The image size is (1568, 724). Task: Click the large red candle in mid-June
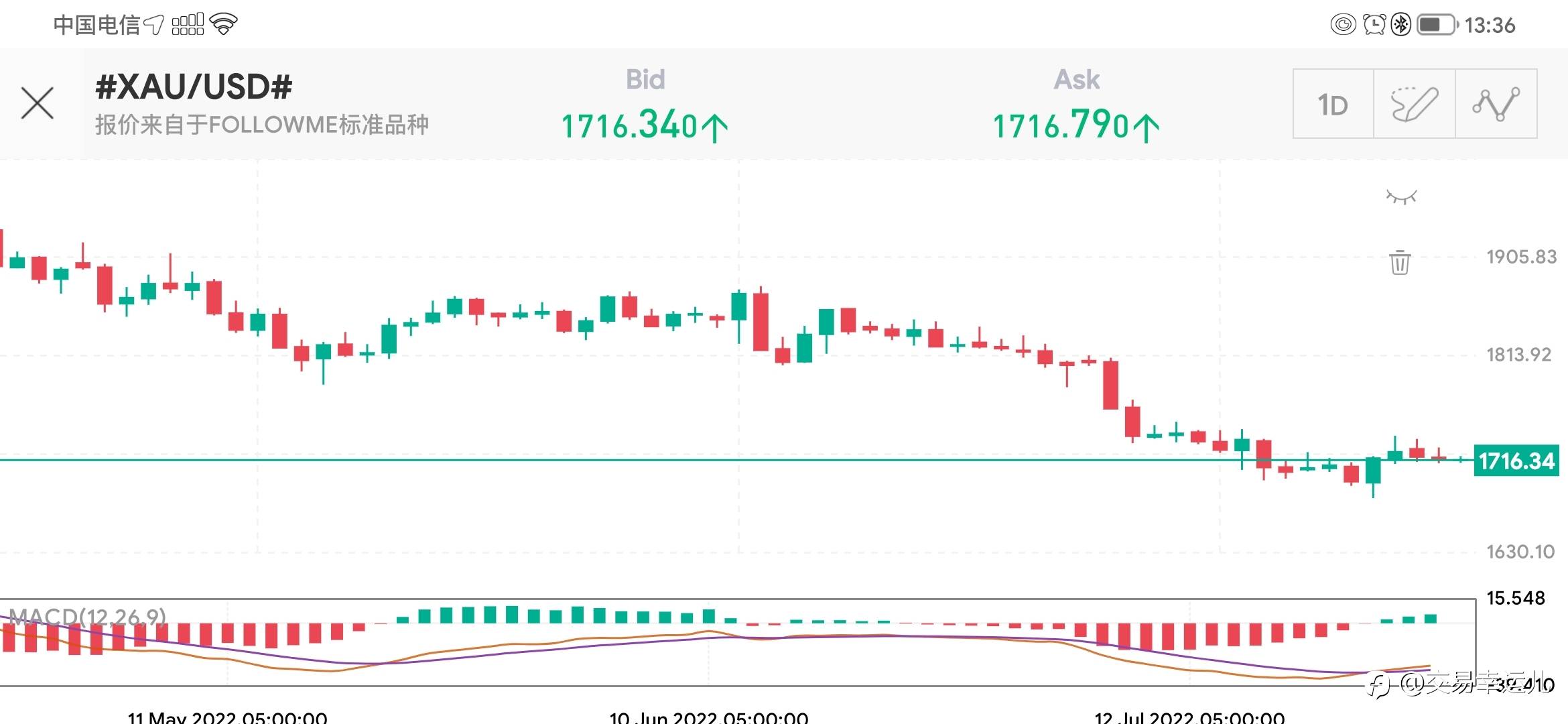coord(761,322)
